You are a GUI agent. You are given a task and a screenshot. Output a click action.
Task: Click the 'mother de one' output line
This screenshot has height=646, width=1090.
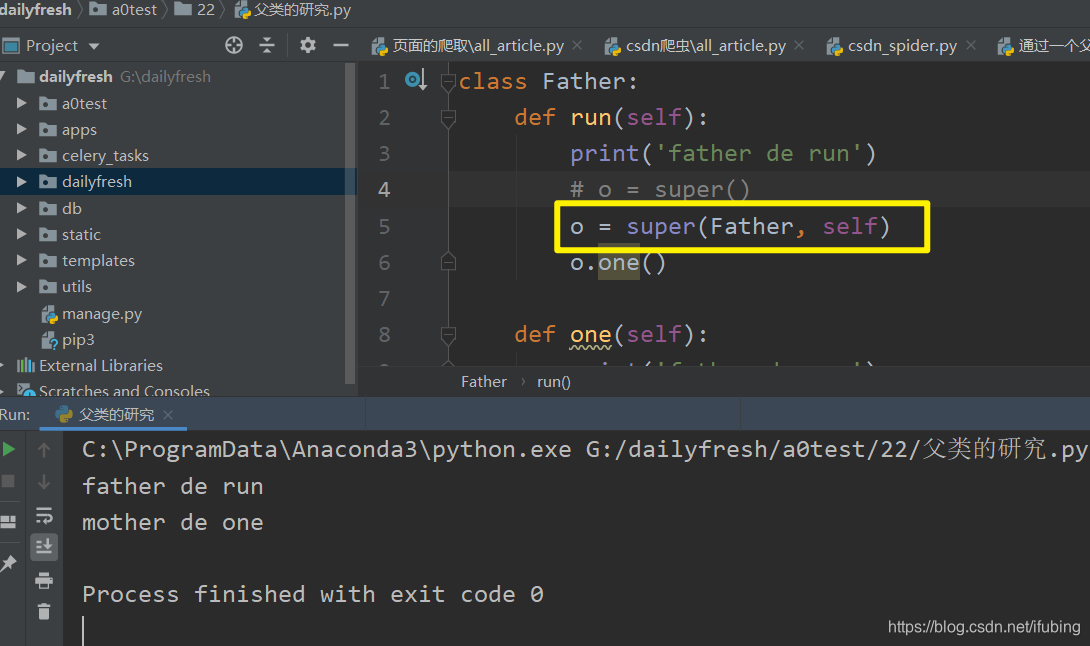(x=173, y=522)
